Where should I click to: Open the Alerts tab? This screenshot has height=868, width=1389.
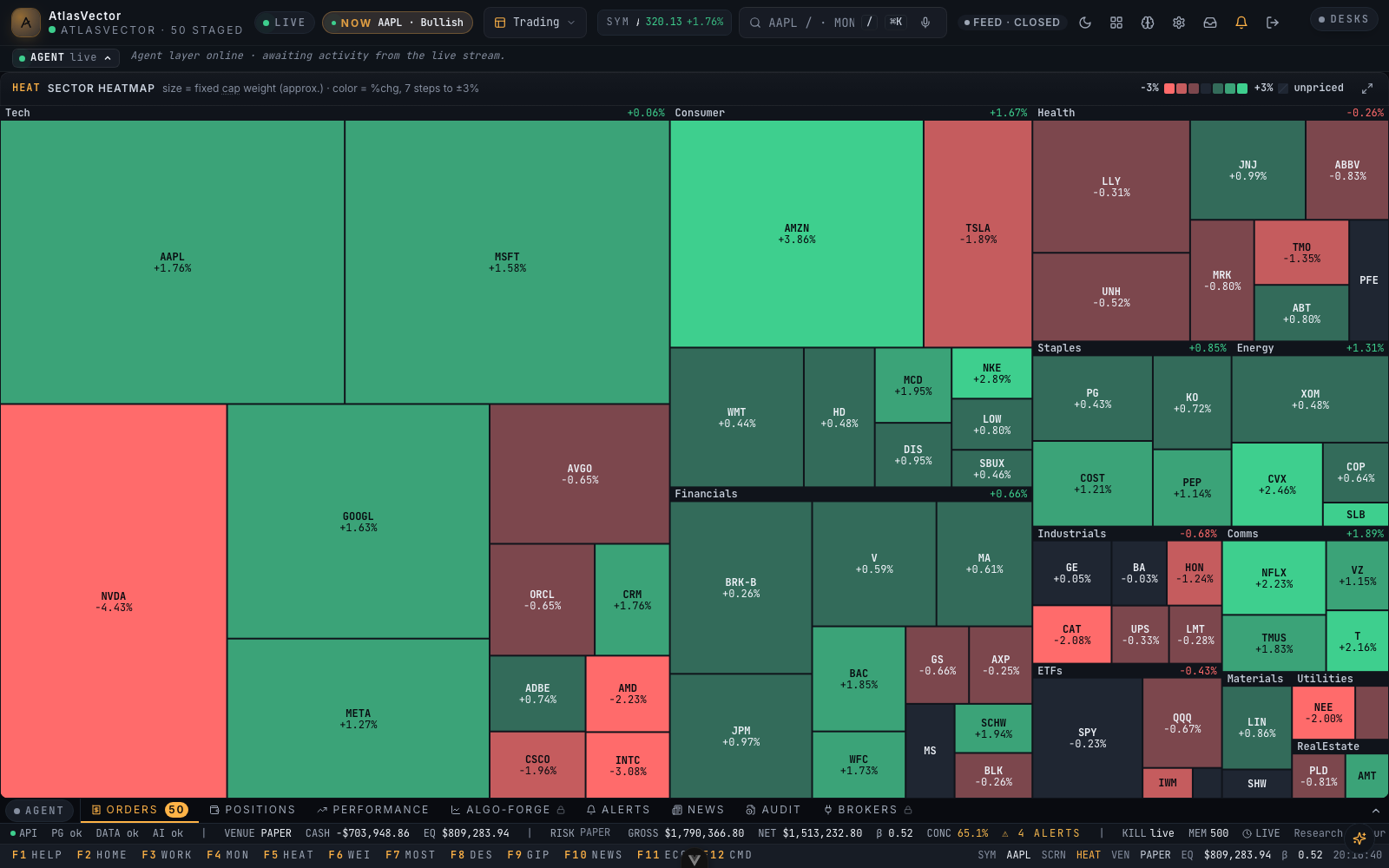618,810
